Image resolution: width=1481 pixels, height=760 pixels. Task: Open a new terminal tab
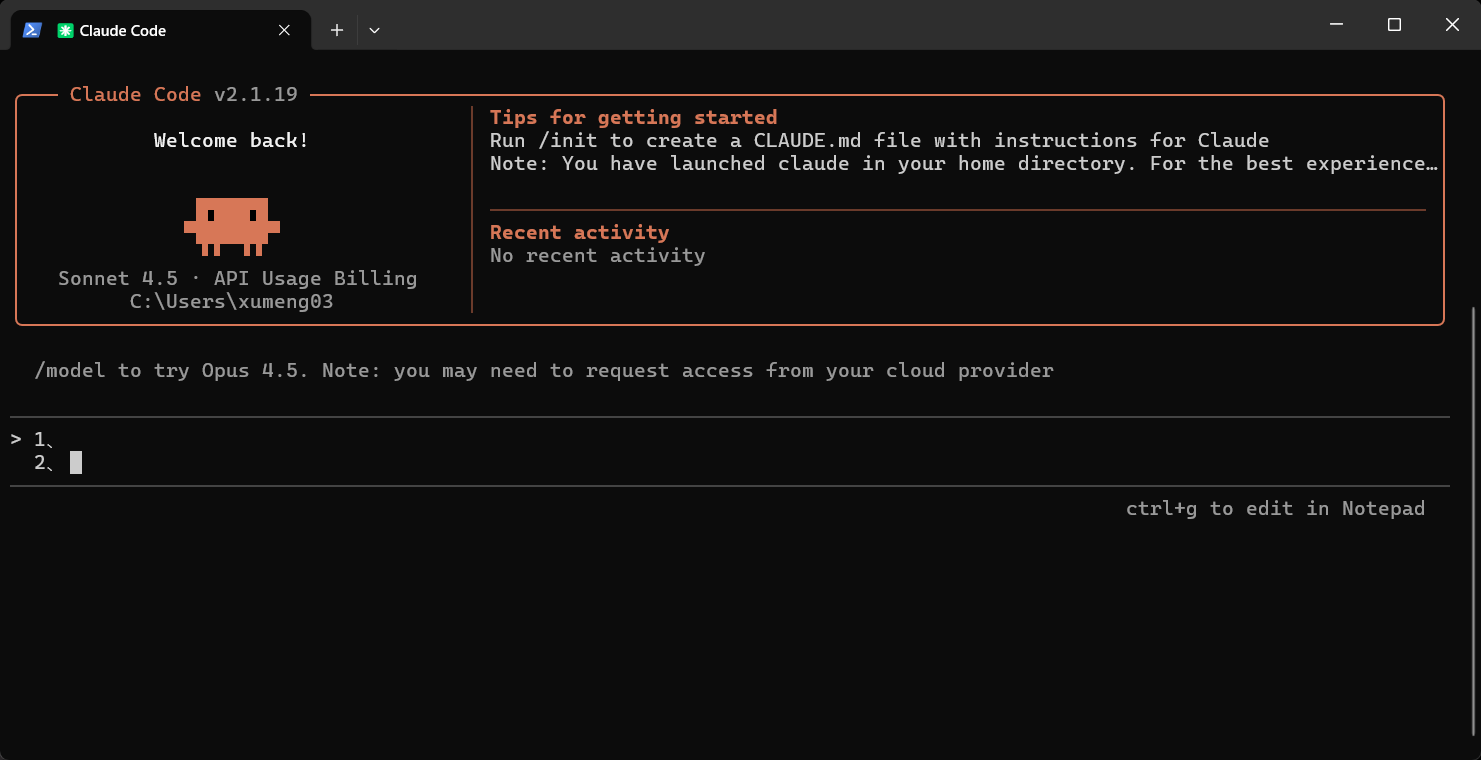337,30
